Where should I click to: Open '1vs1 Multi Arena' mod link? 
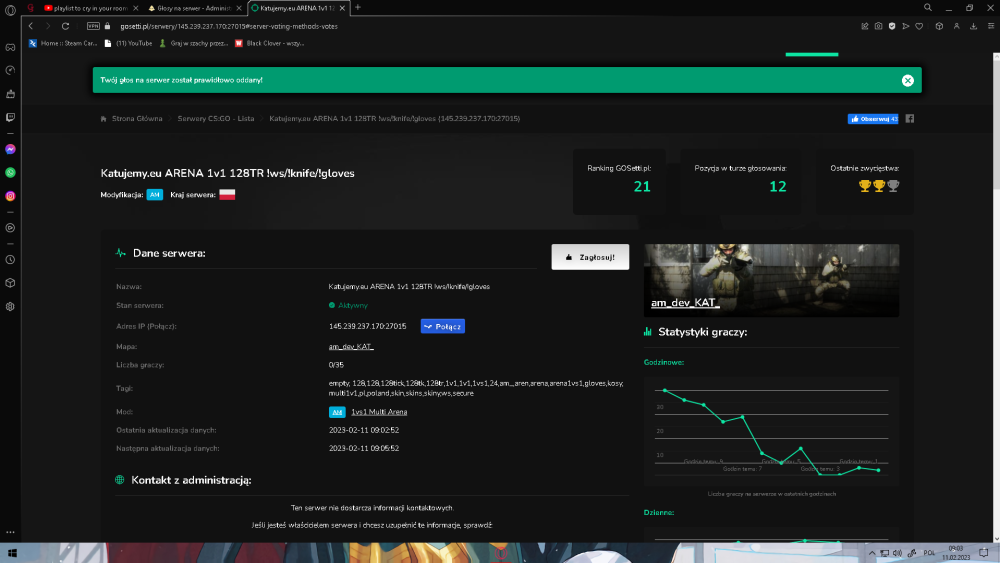click(379, 412)
